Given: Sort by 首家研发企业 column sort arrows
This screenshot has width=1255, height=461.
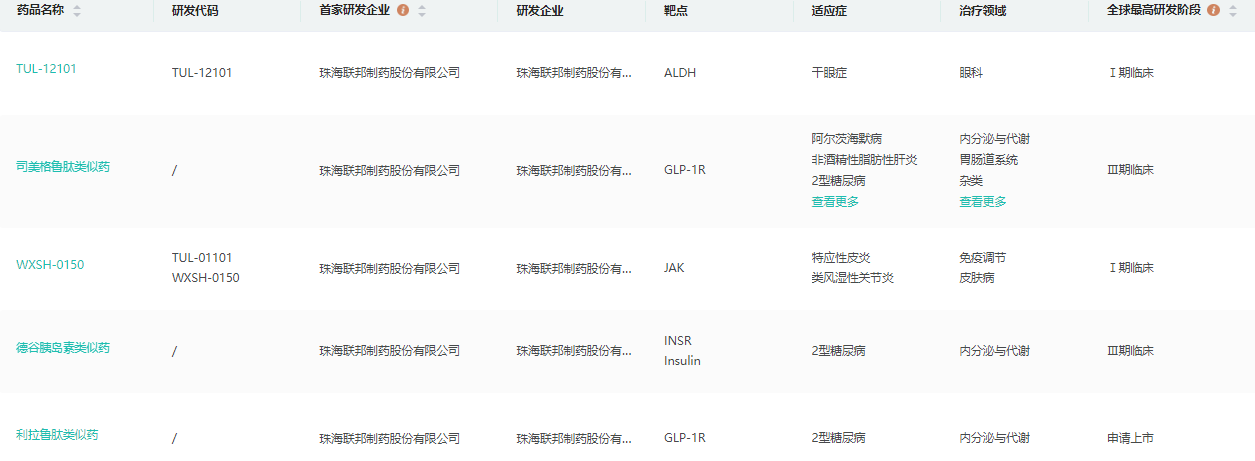Looking at the screenshot, I should (422, 11).
